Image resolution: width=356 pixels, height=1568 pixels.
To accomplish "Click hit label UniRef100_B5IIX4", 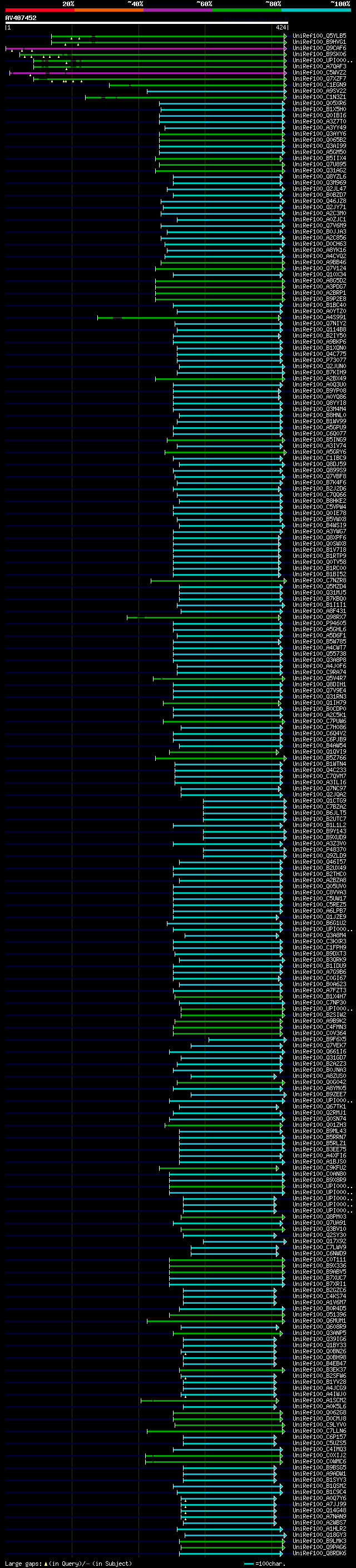I will click(319, 159).
